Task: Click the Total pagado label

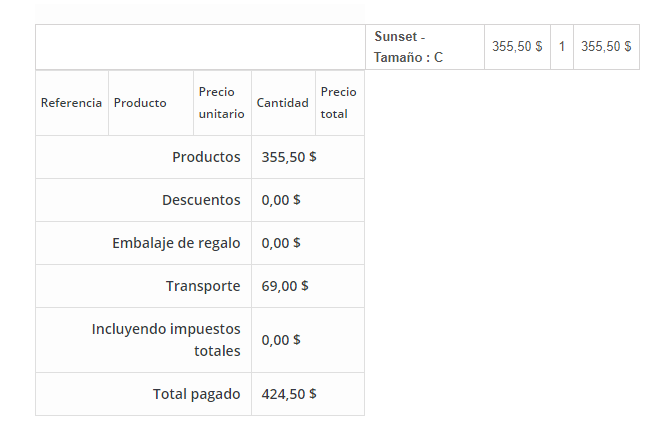Action: (x=196, y=394)
